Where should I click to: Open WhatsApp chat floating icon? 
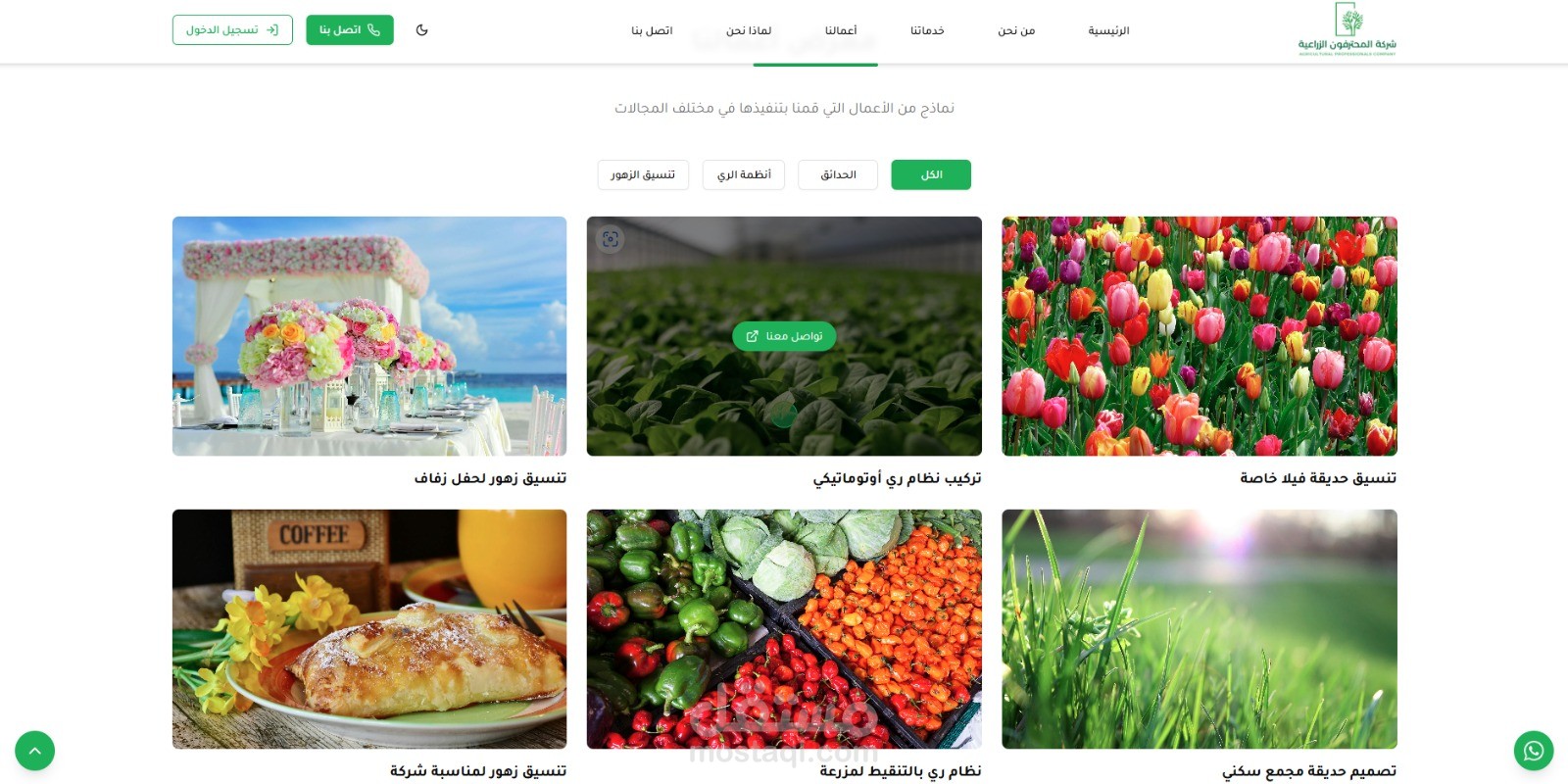(x=1534, y=751)
